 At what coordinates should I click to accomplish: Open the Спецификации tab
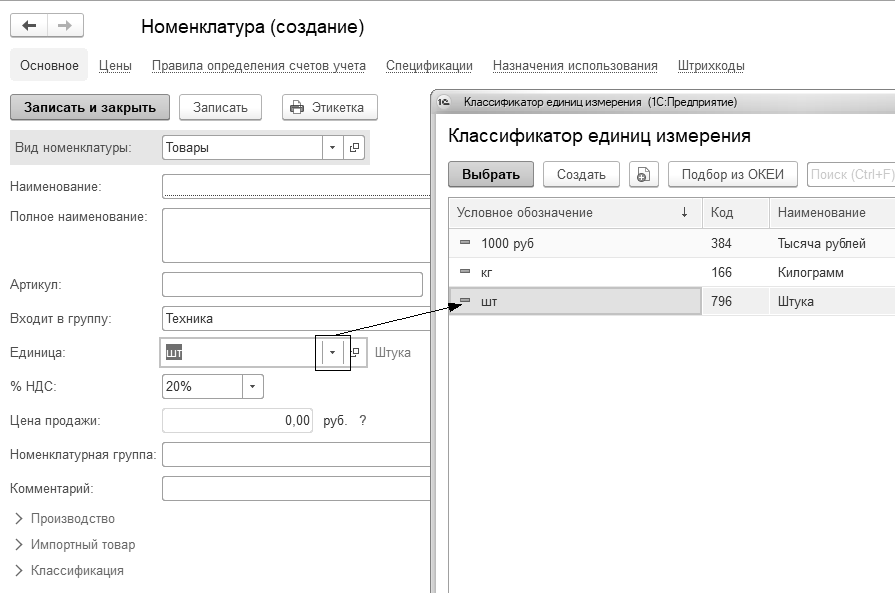(x=429, y=66)
